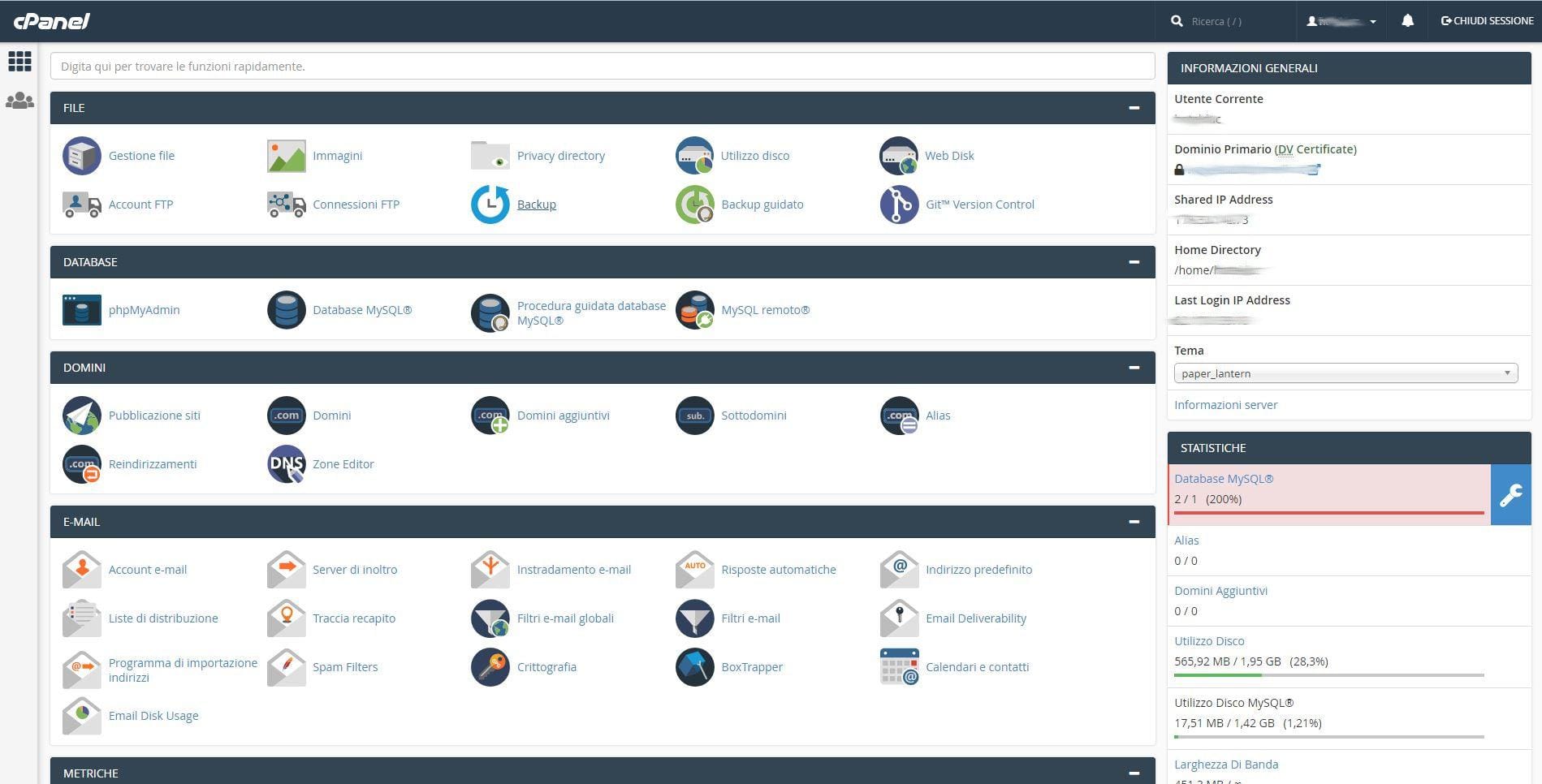Open the phpMyAdmin icon
This screenshot has height=784, width=1542.
pyautogui.click(x=82, y=310)
